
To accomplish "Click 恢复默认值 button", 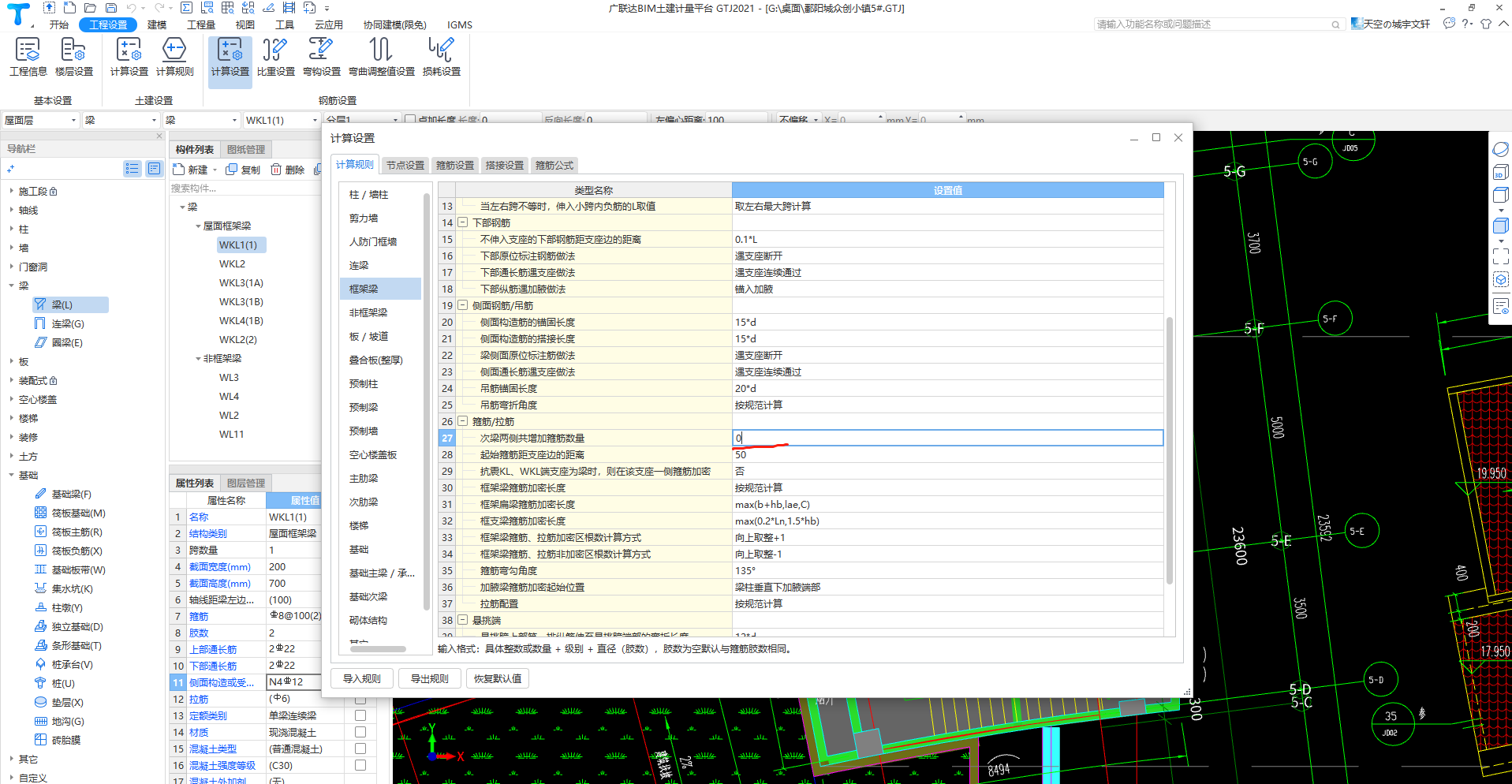I will pyautogui.click(x=498, y=678).
